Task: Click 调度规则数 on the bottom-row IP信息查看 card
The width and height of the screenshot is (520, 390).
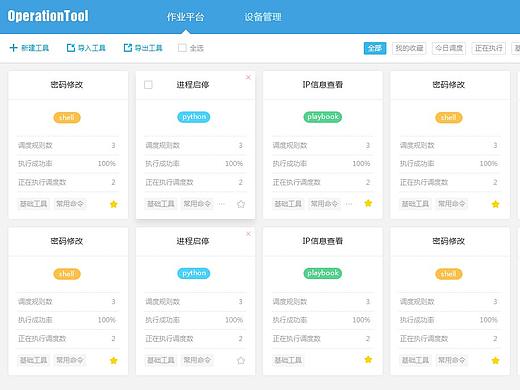Action: click(290, 302)
